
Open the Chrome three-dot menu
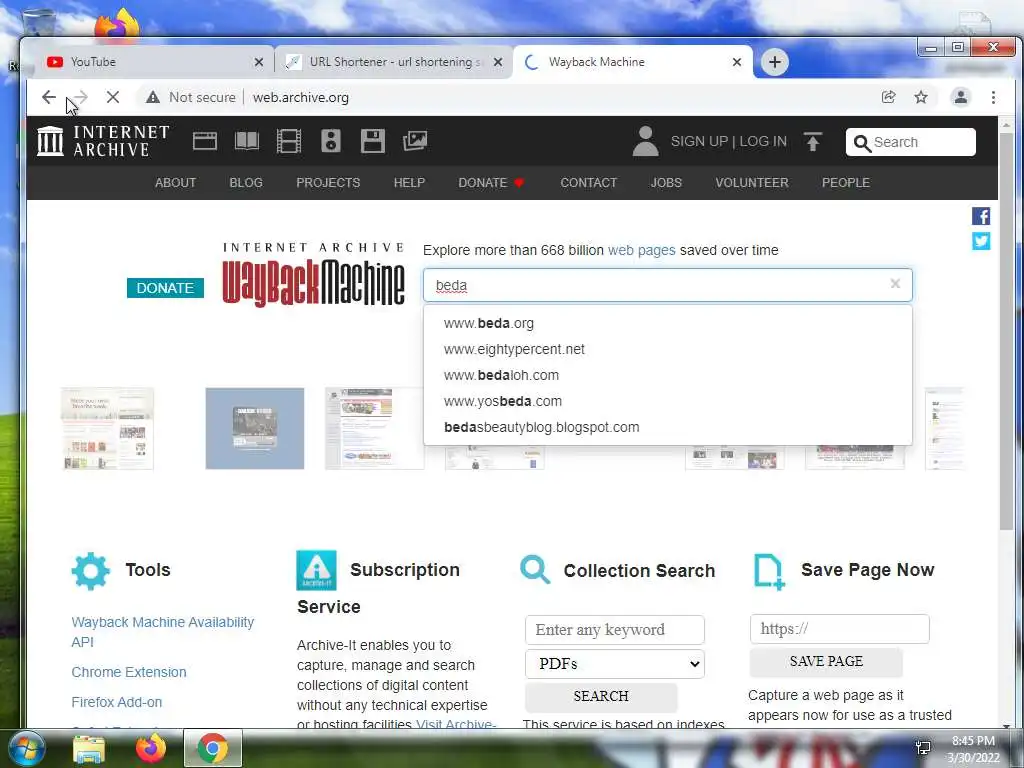993,97
